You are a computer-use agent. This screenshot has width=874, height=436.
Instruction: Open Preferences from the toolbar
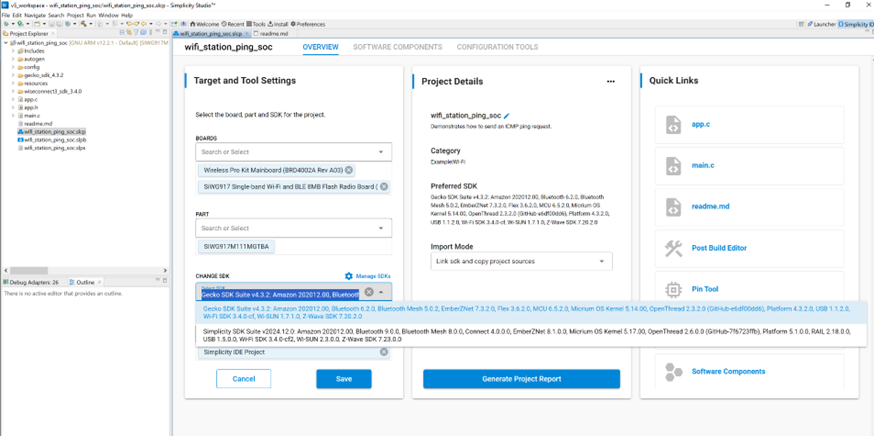(x=308, y=25)
